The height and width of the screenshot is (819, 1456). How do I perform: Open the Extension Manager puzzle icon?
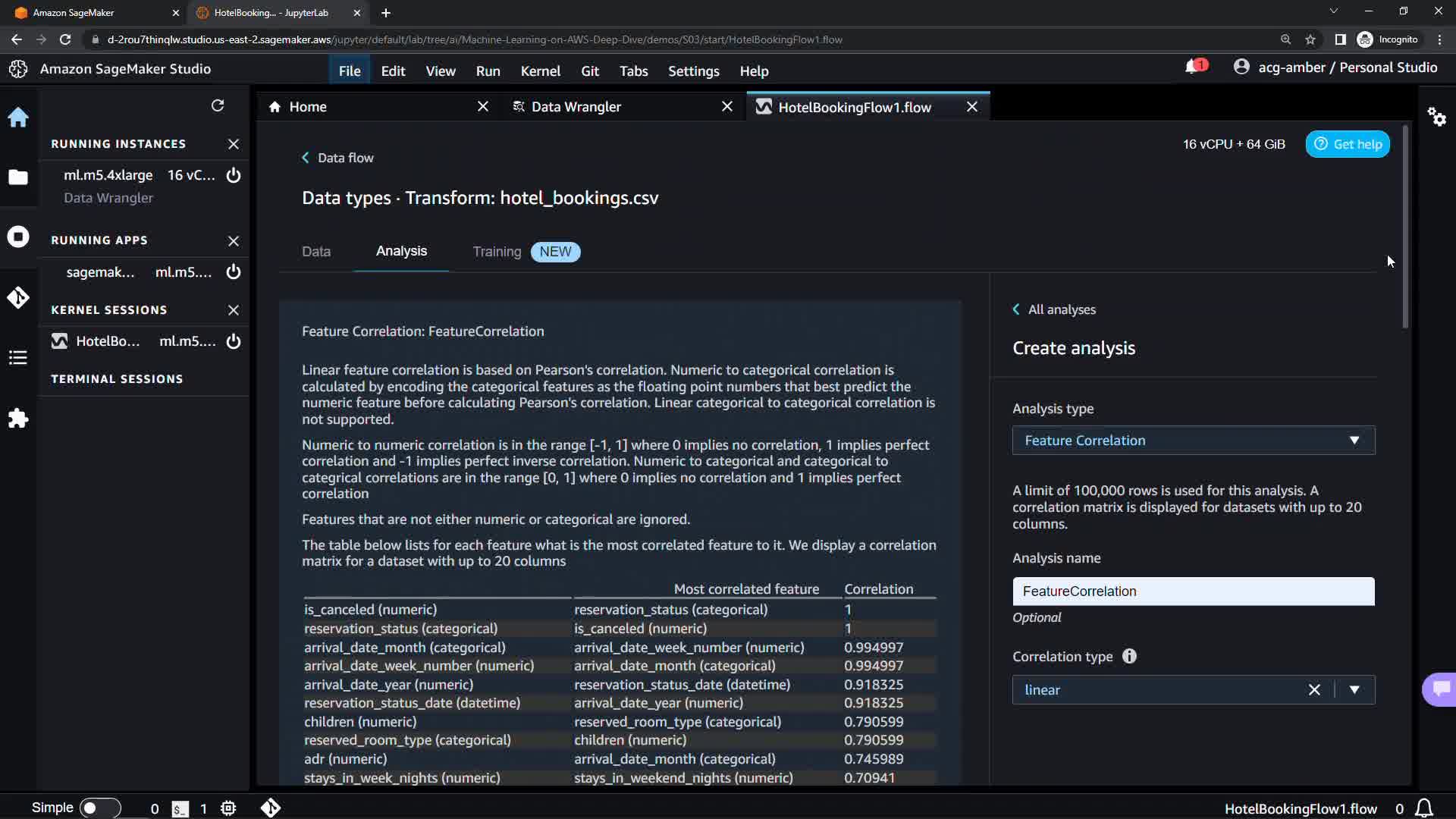click(x=18, y=418)
